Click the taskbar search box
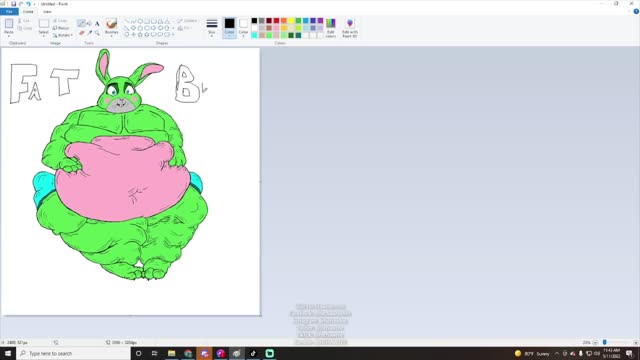 [73, 353]
